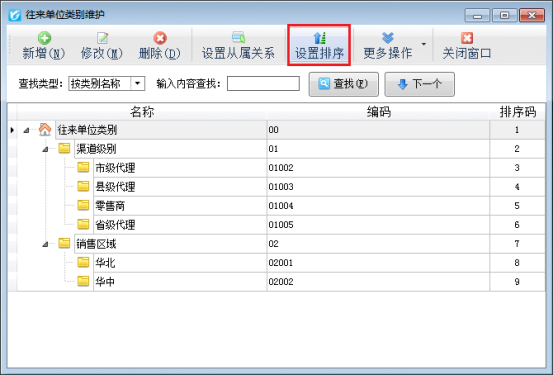Screen dimensions: 553x375
Task: Click the 下一个 next button
Action: click(x=419, y=84)
